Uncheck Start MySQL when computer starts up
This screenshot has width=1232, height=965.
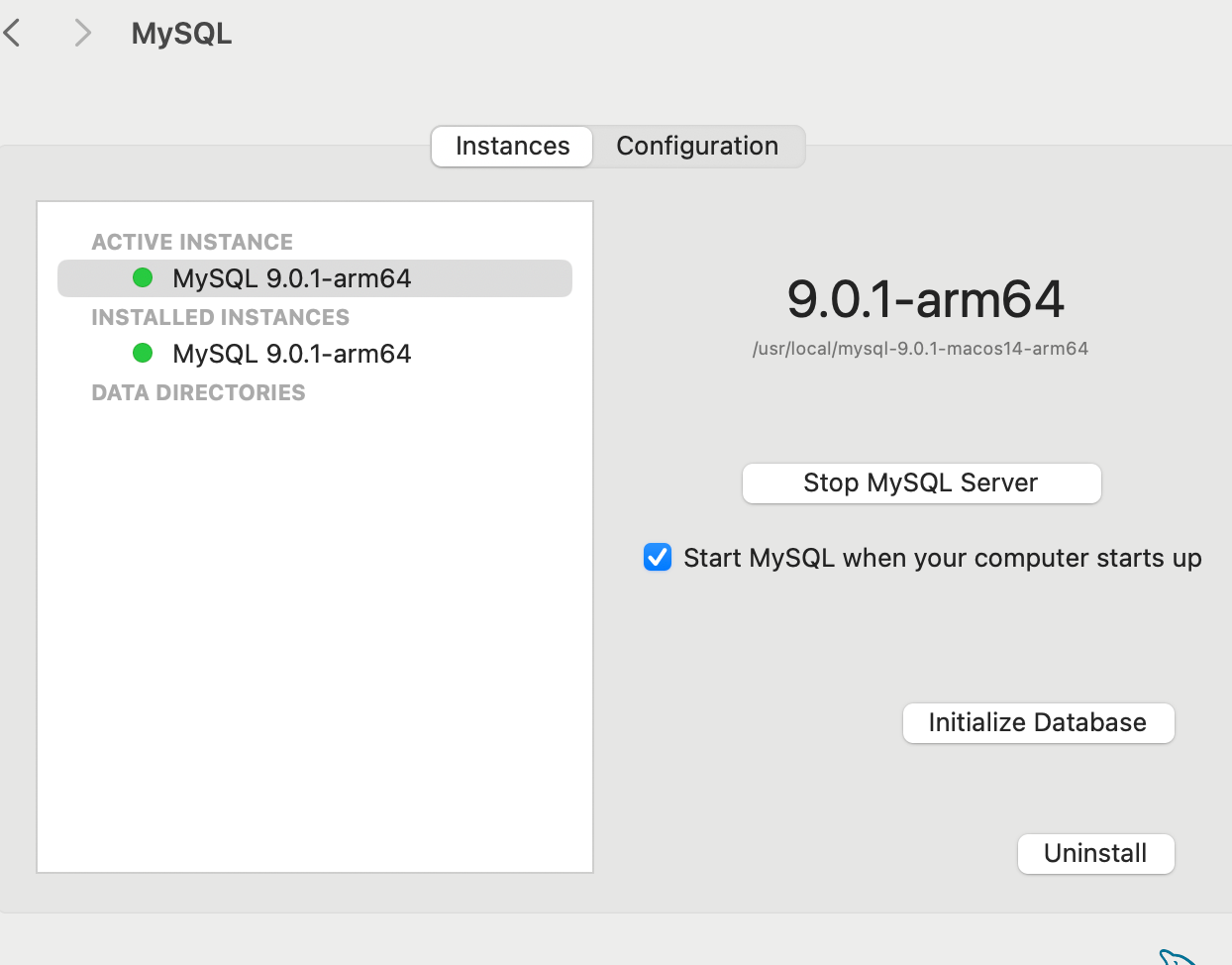[x=658, y=558]
